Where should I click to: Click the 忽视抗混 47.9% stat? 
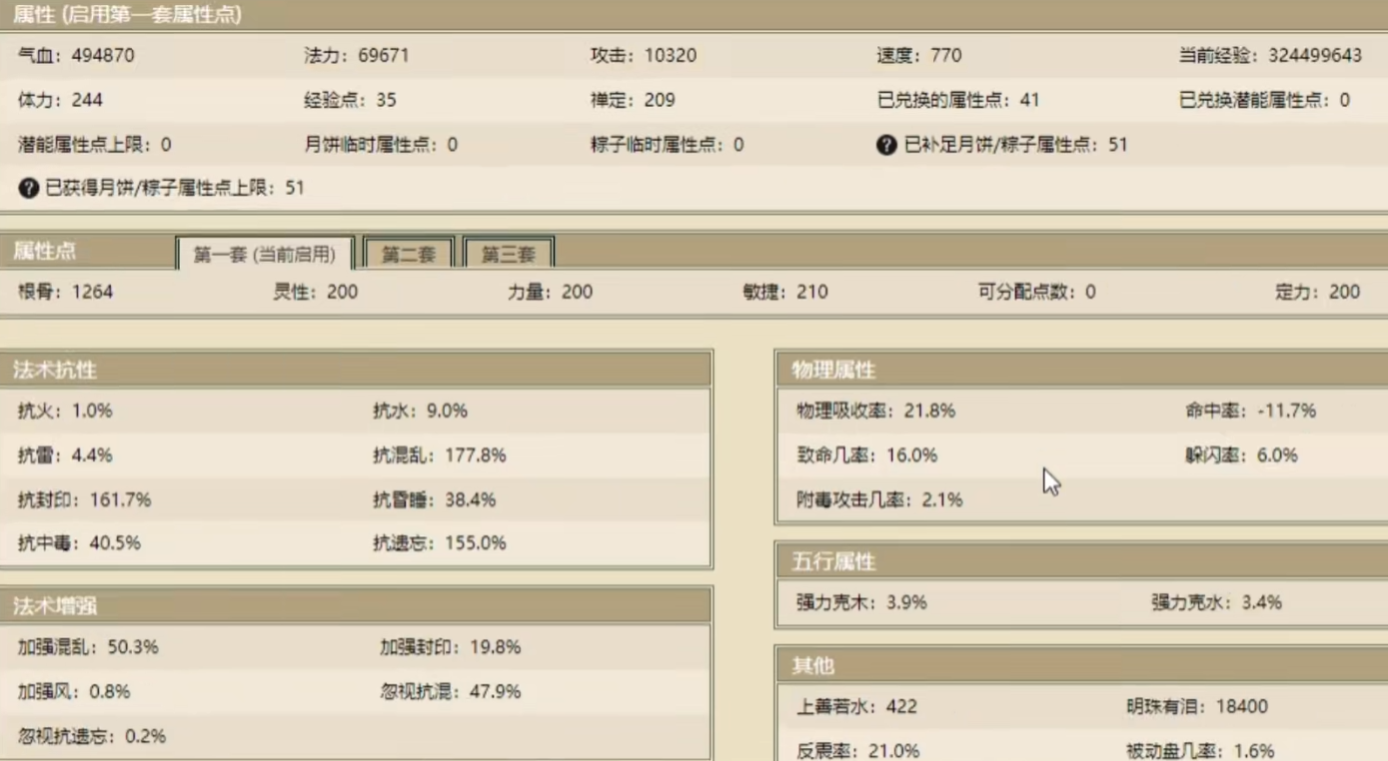click(450, 692)
